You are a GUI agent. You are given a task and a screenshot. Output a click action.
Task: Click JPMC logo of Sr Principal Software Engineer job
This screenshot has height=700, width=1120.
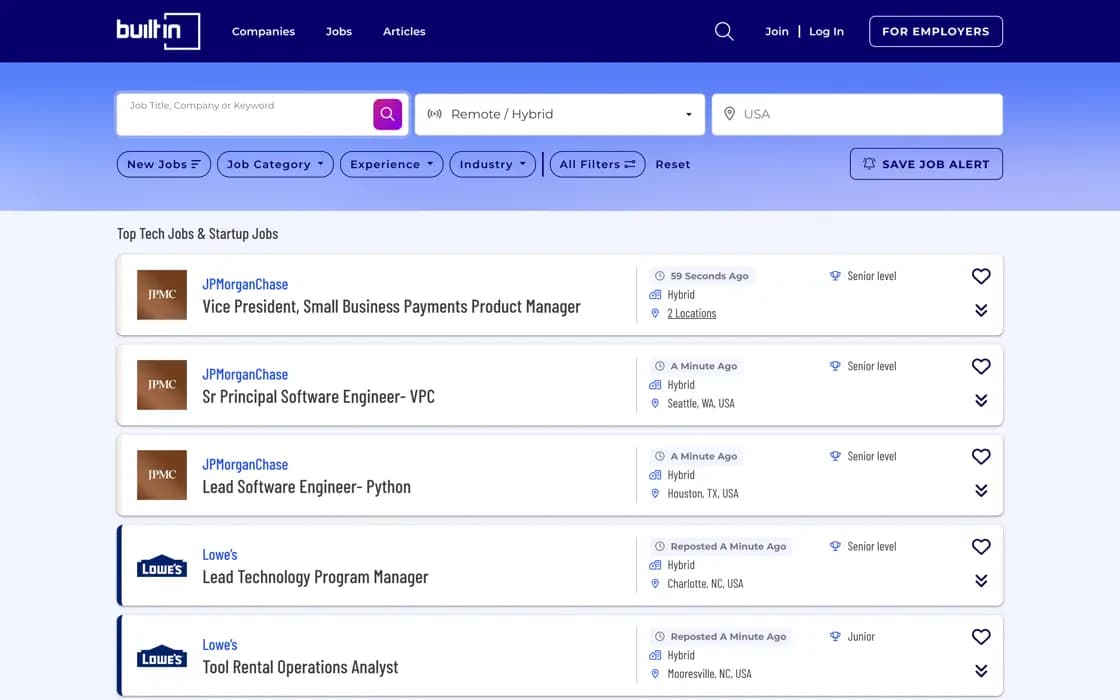162,384
